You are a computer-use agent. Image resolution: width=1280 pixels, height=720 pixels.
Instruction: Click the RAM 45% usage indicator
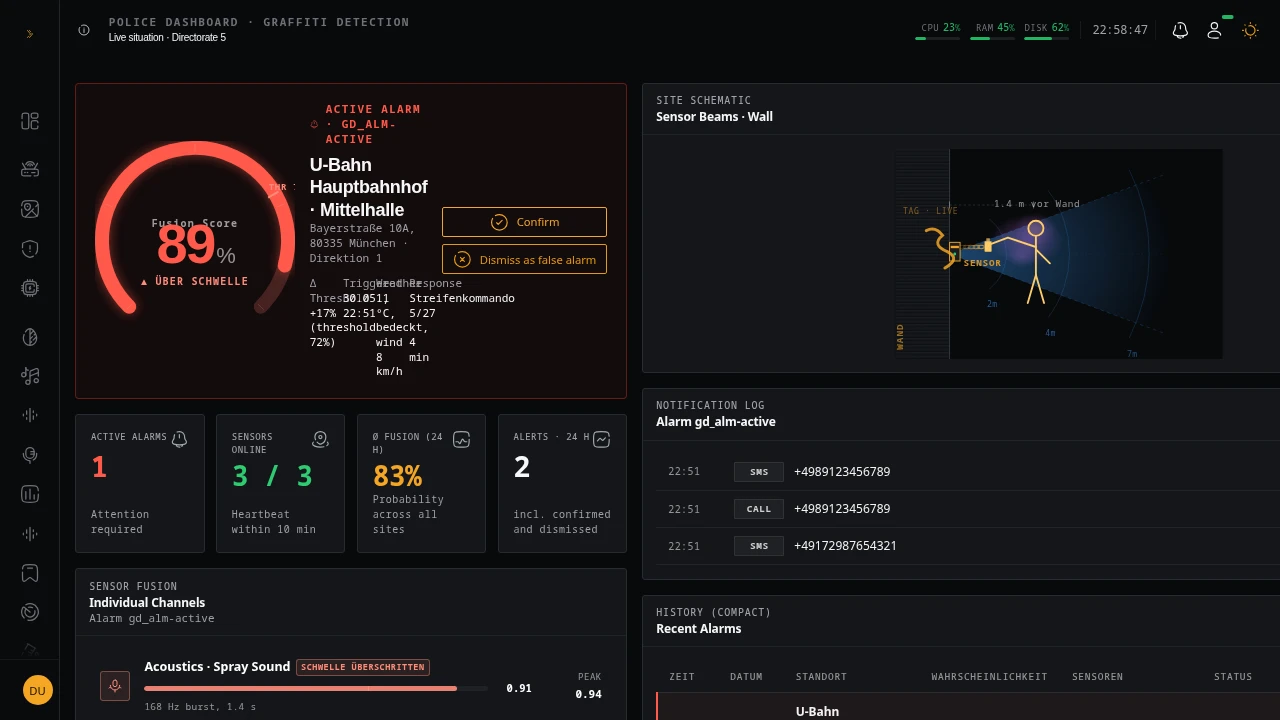[x=993, y=31]
